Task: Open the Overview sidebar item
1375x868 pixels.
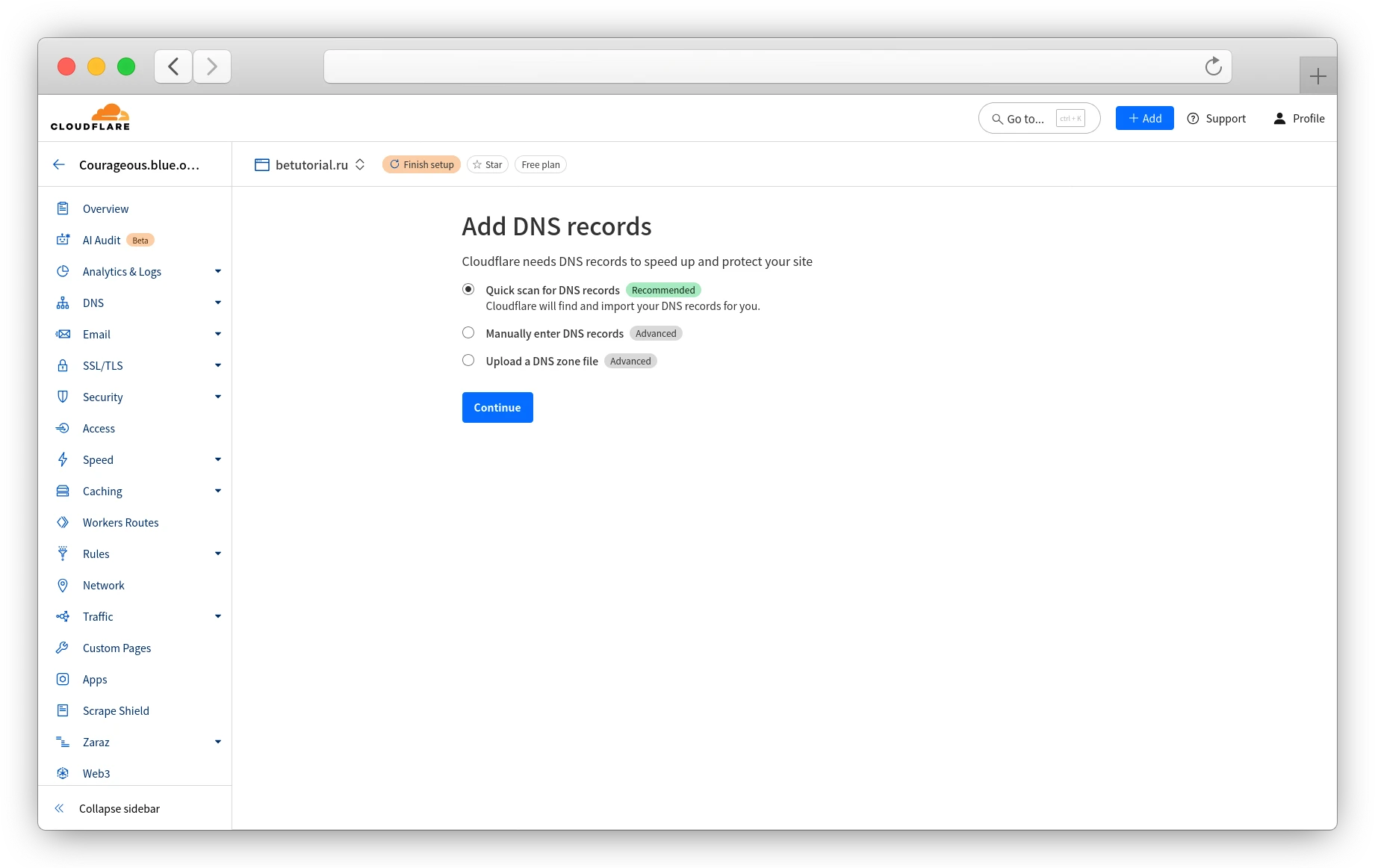Action: point(105,208)
